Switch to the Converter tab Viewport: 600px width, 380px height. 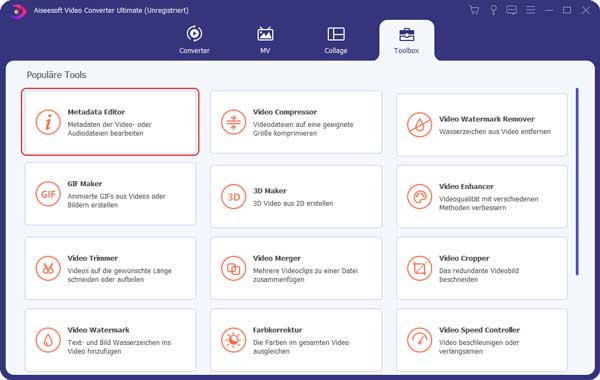tap(194, 40)
